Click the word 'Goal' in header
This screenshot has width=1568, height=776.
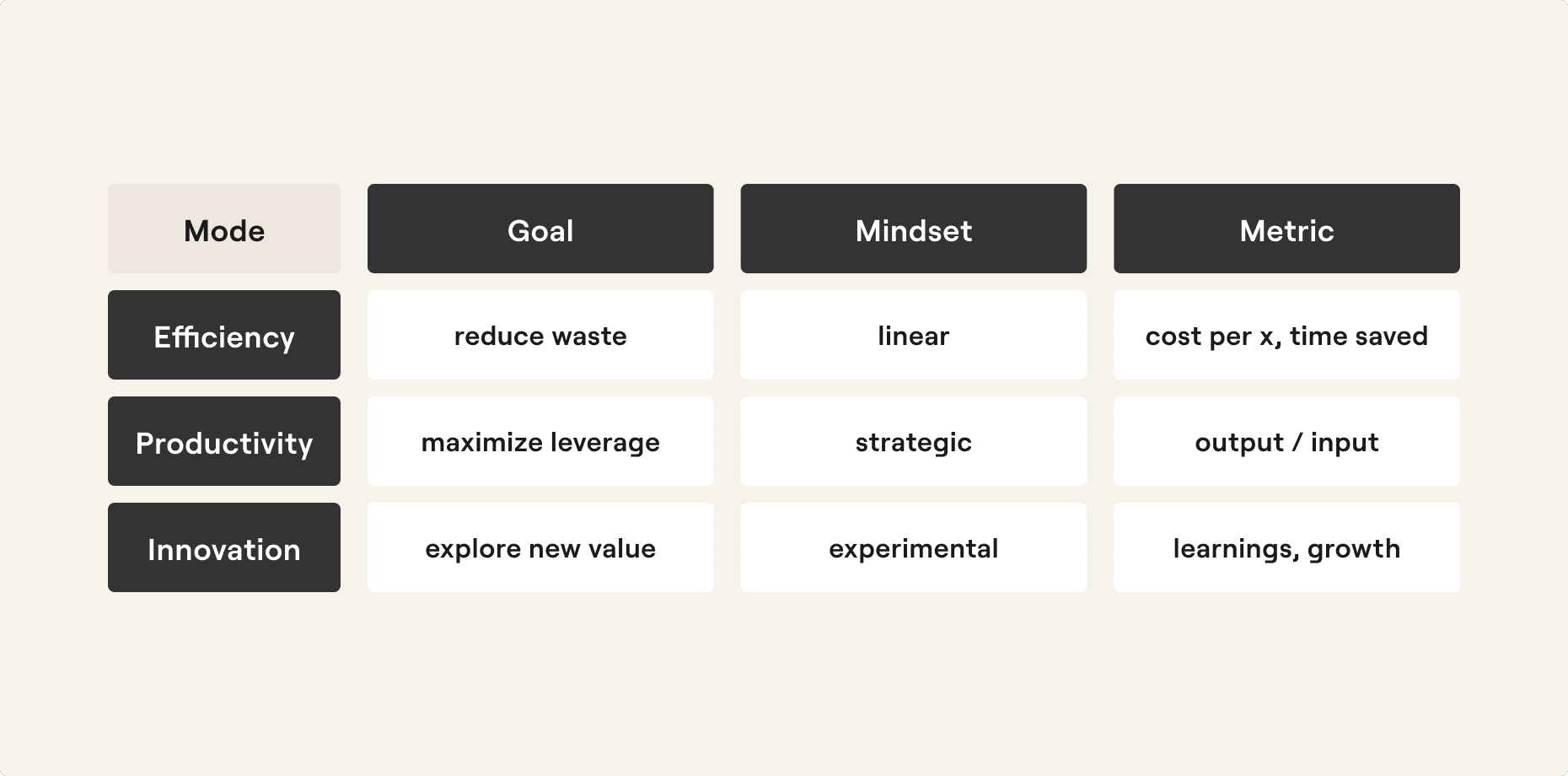(x=540, y=231)
